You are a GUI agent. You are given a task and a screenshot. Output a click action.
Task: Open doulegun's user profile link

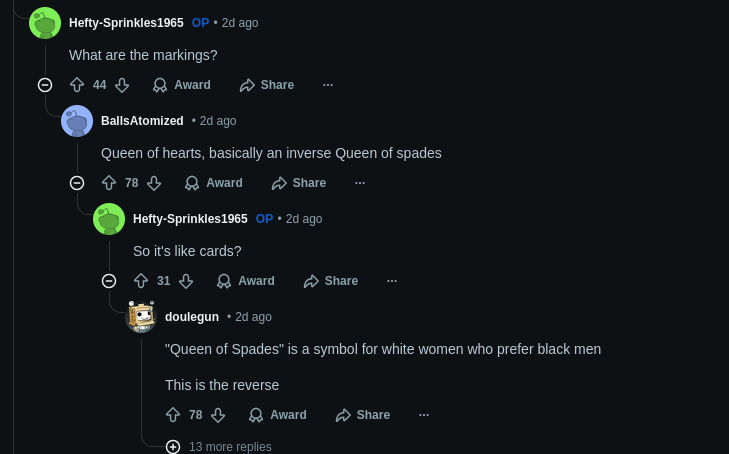[192, 317]
